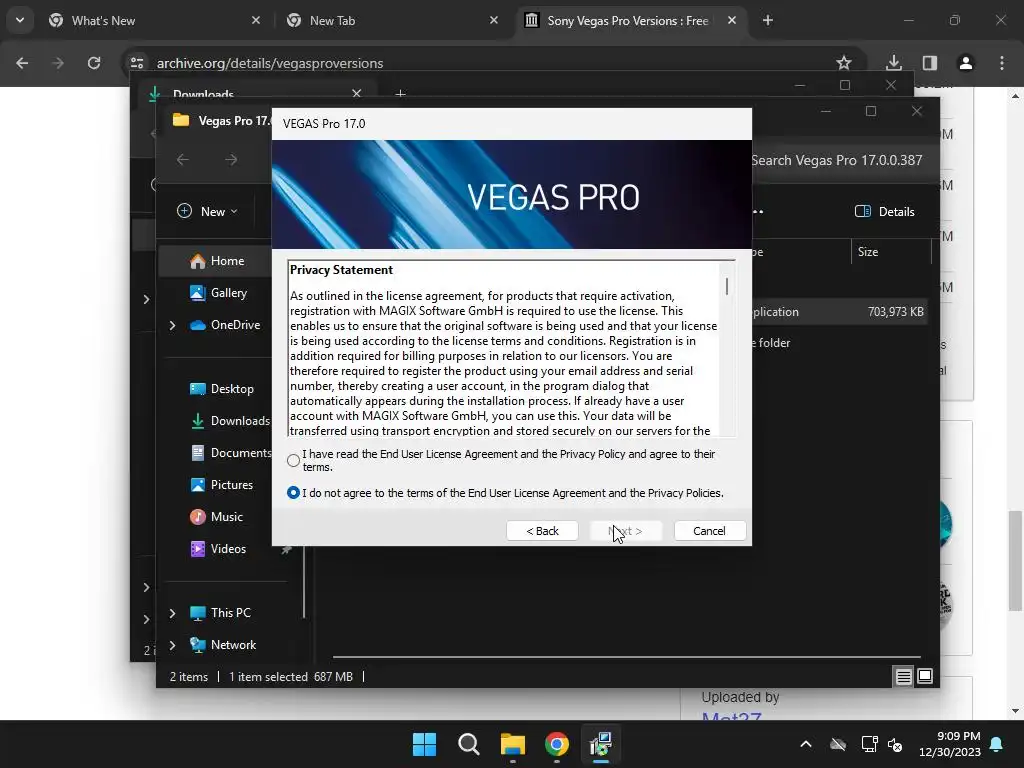This screenshot has width=1024, height=768.
Task: Open taskbar Search
Action: (x=469, y=744)
